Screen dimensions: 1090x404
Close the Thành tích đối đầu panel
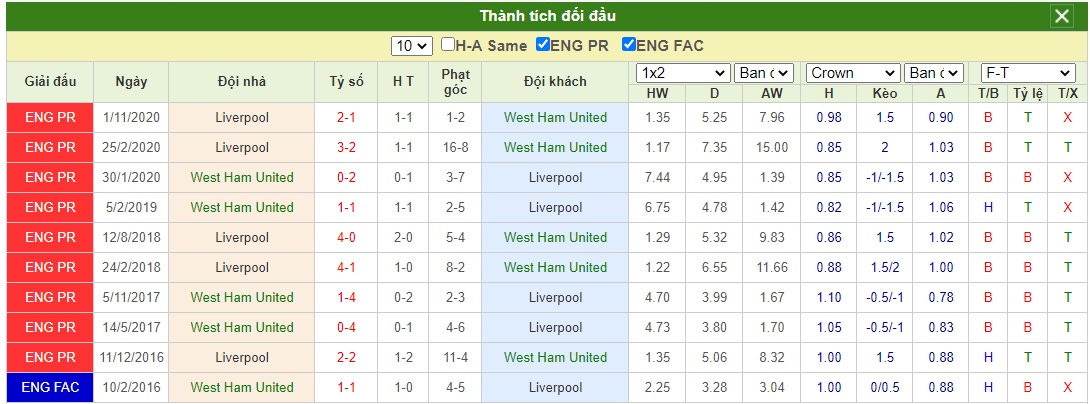1061,16
